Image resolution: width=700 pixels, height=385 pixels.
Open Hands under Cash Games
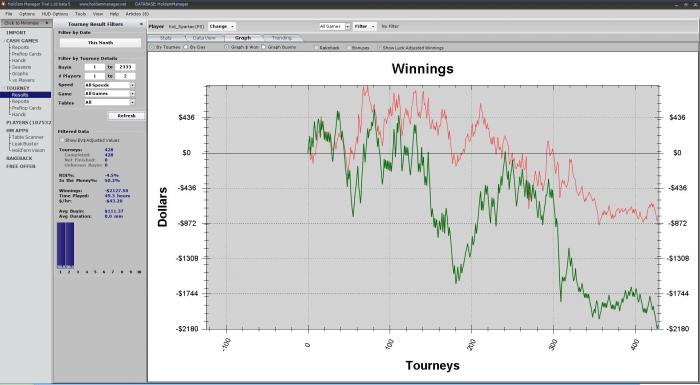(19, 60)
